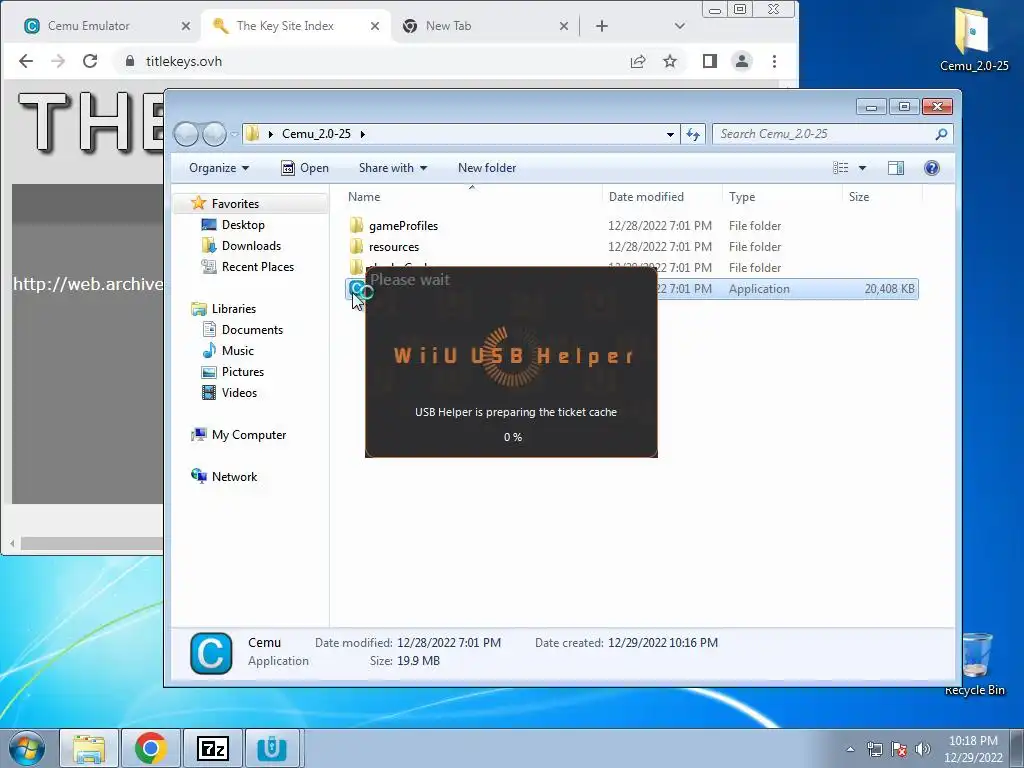The height and width of the screenshot is (768, 1024).
Task: Open 7-Zip from the taskbar
Action: (212, 748)
